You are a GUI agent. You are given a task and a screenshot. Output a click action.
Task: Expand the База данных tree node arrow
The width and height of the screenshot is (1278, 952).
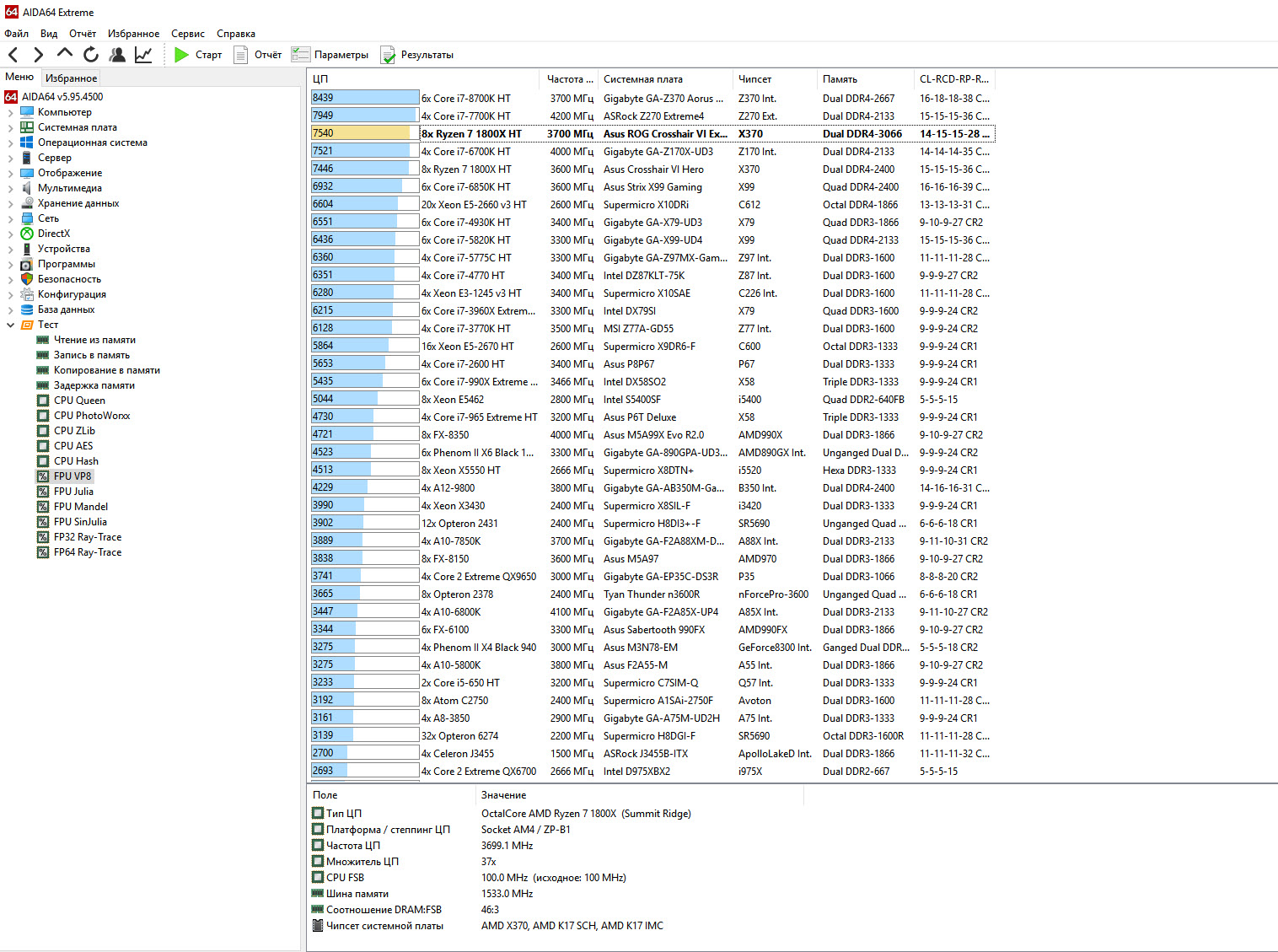[10, 309]
